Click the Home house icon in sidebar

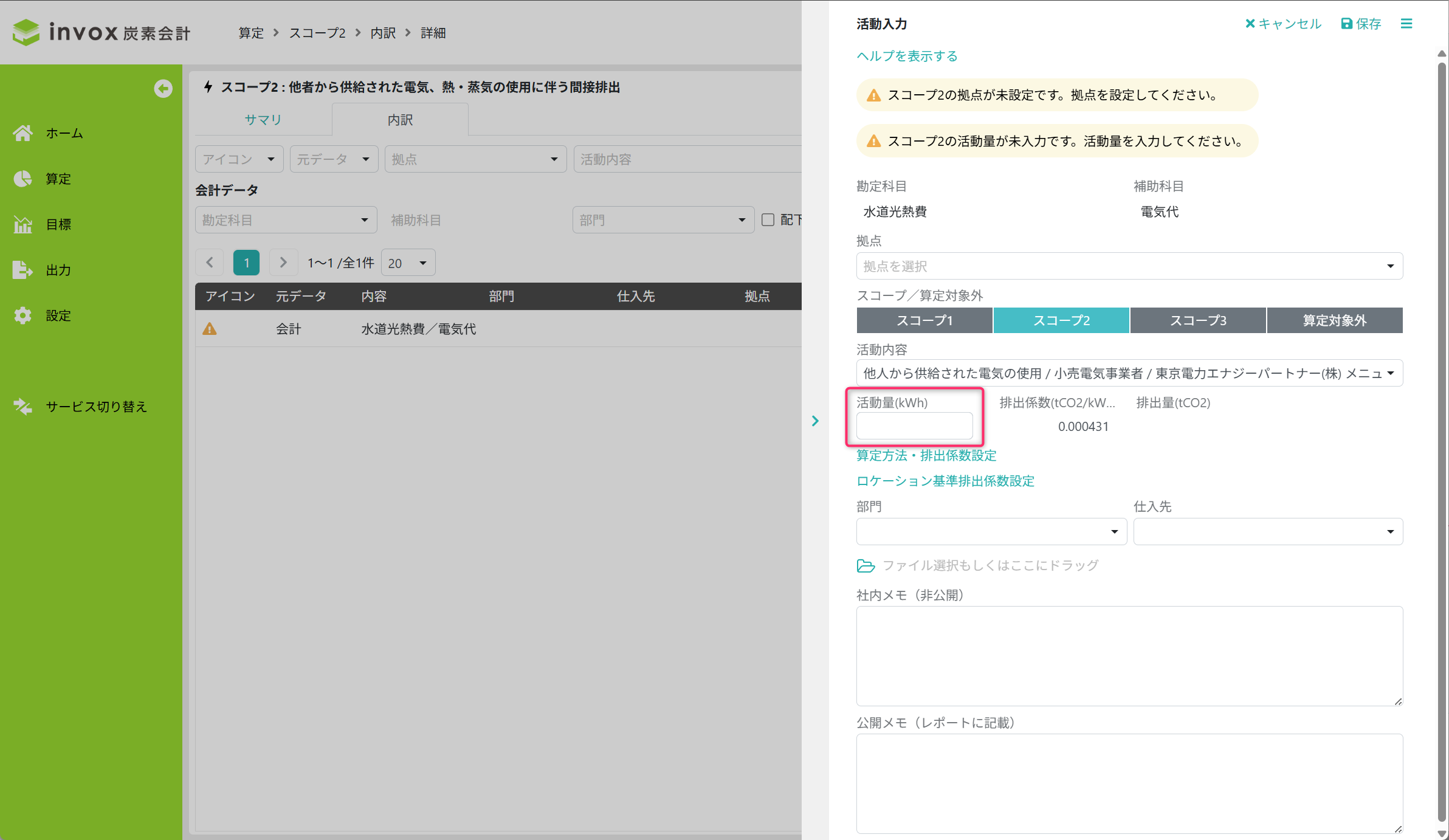tap(23, 133)
